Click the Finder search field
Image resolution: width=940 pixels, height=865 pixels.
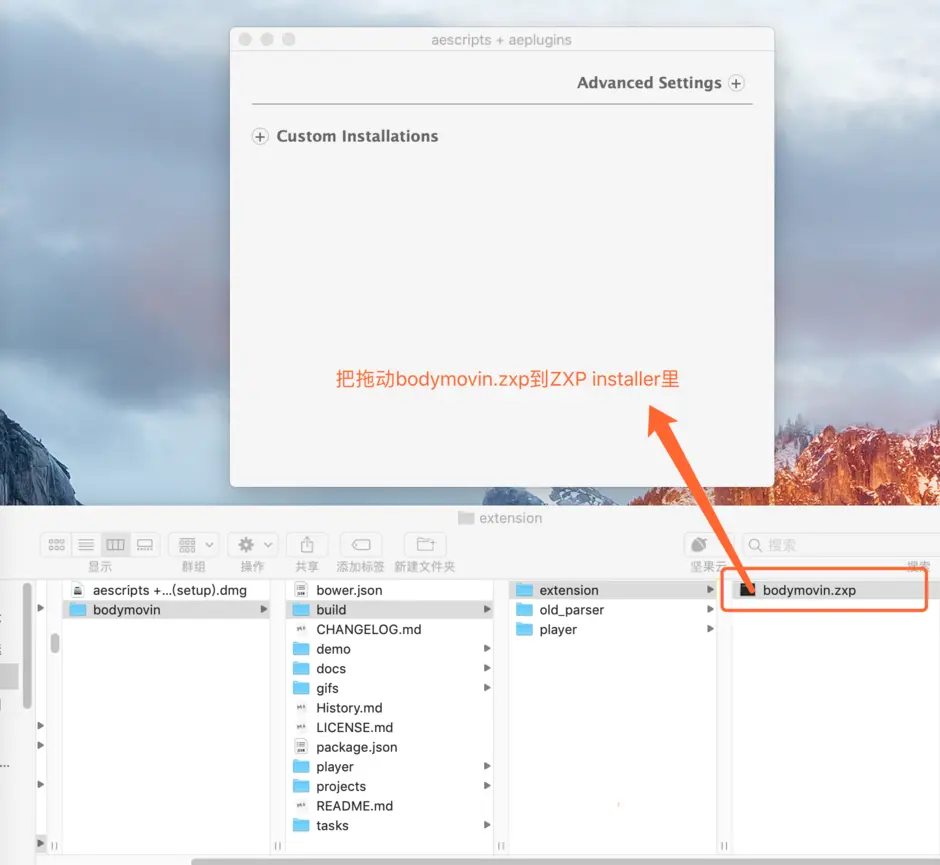[841, 545]
